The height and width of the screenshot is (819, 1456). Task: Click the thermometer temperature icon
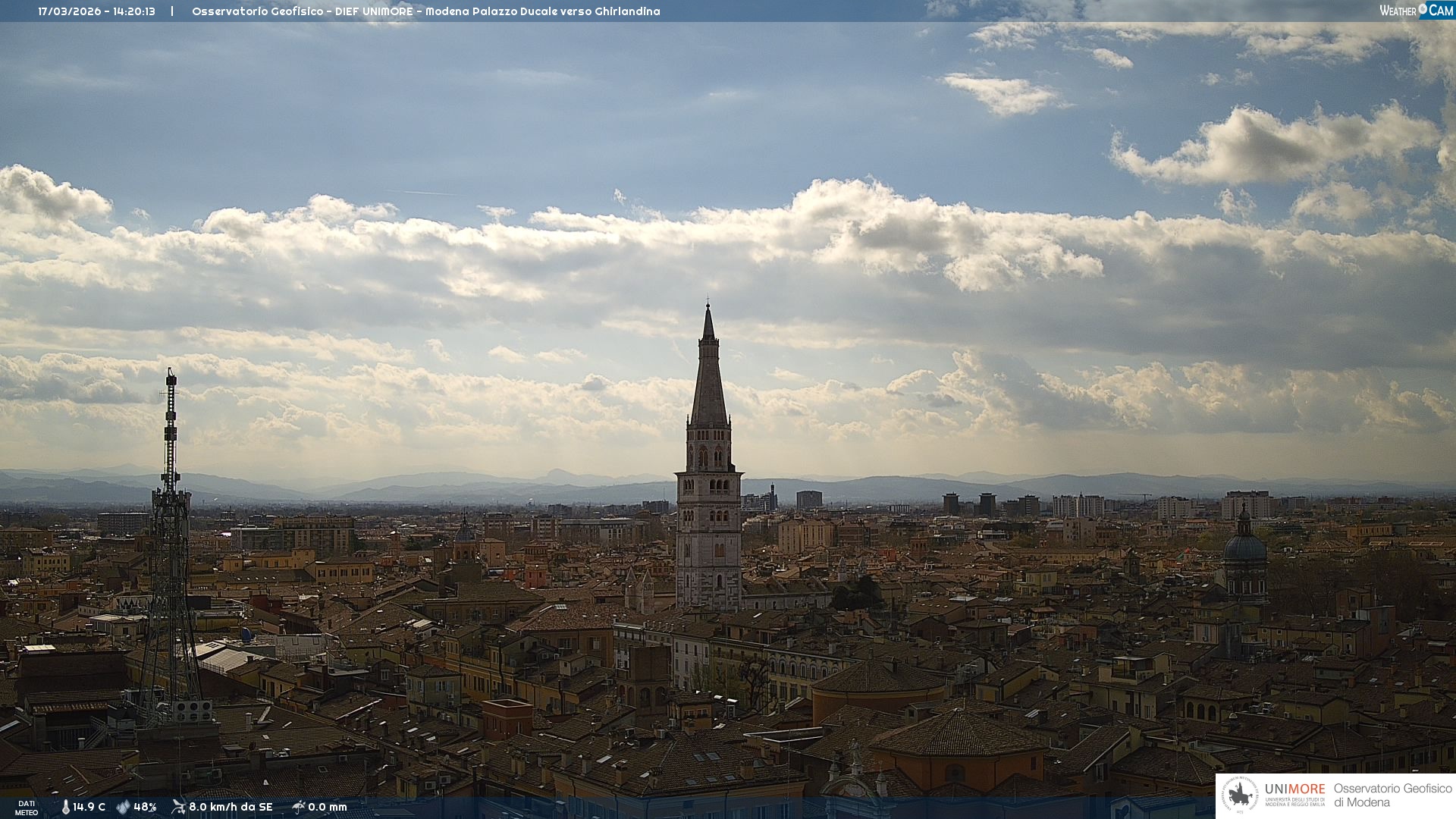coord(65,807)
